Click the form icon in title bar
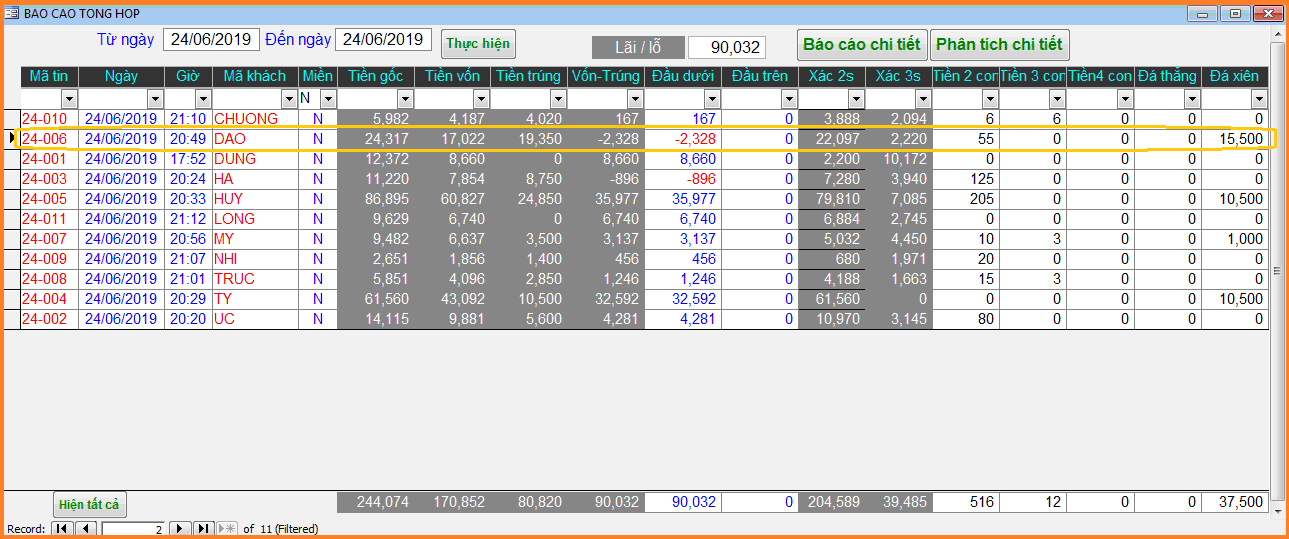 click(x=12, y=14)
